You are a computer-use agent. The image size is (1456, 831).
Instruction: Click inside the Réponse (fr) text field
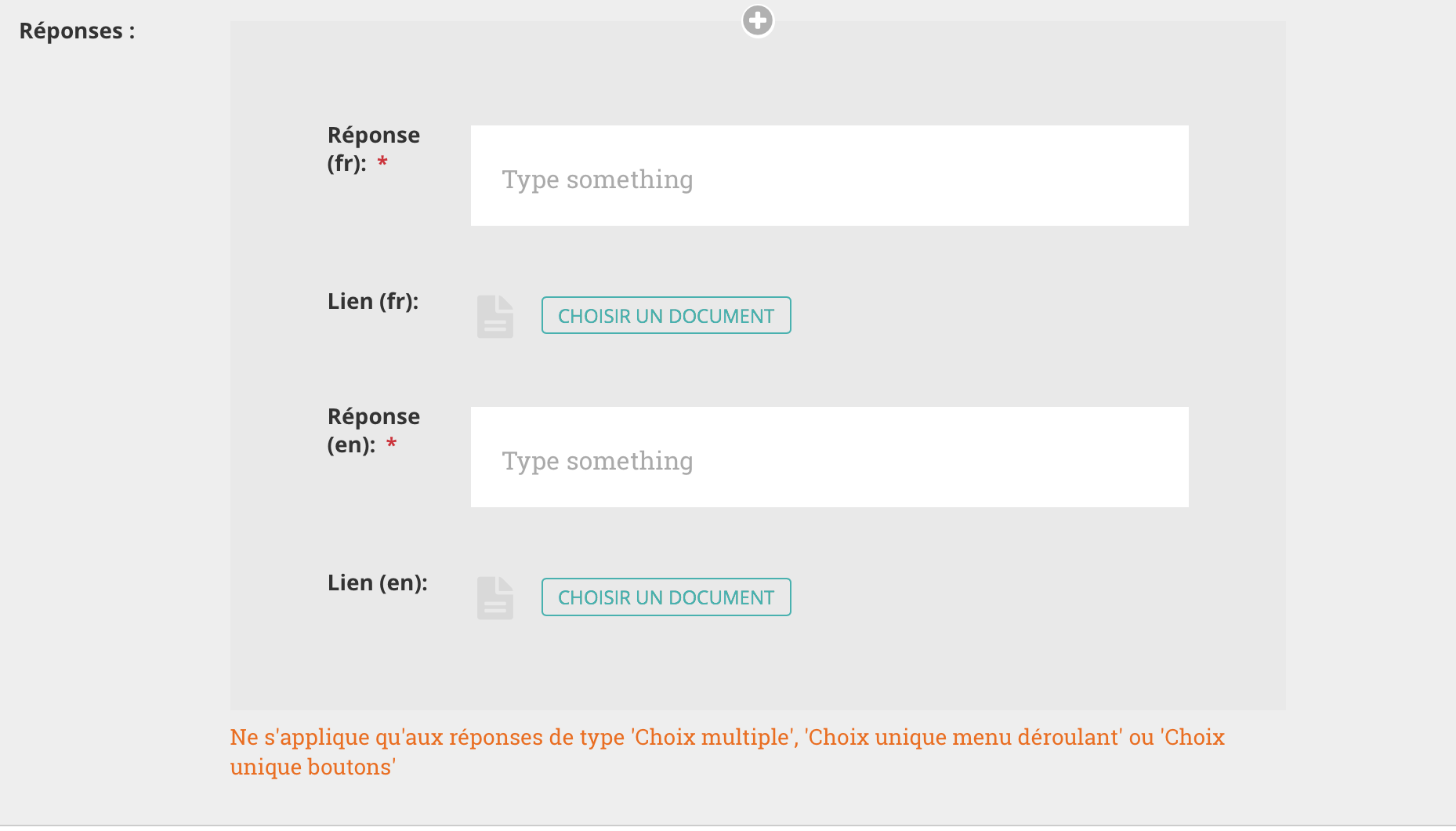[828, 176]
